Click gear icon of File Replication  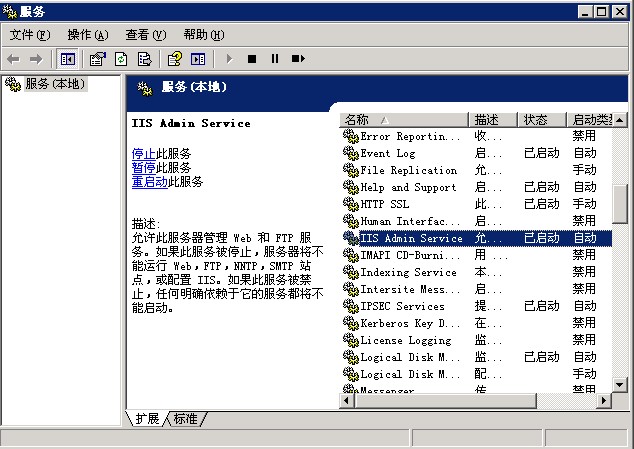pos(351,170)
